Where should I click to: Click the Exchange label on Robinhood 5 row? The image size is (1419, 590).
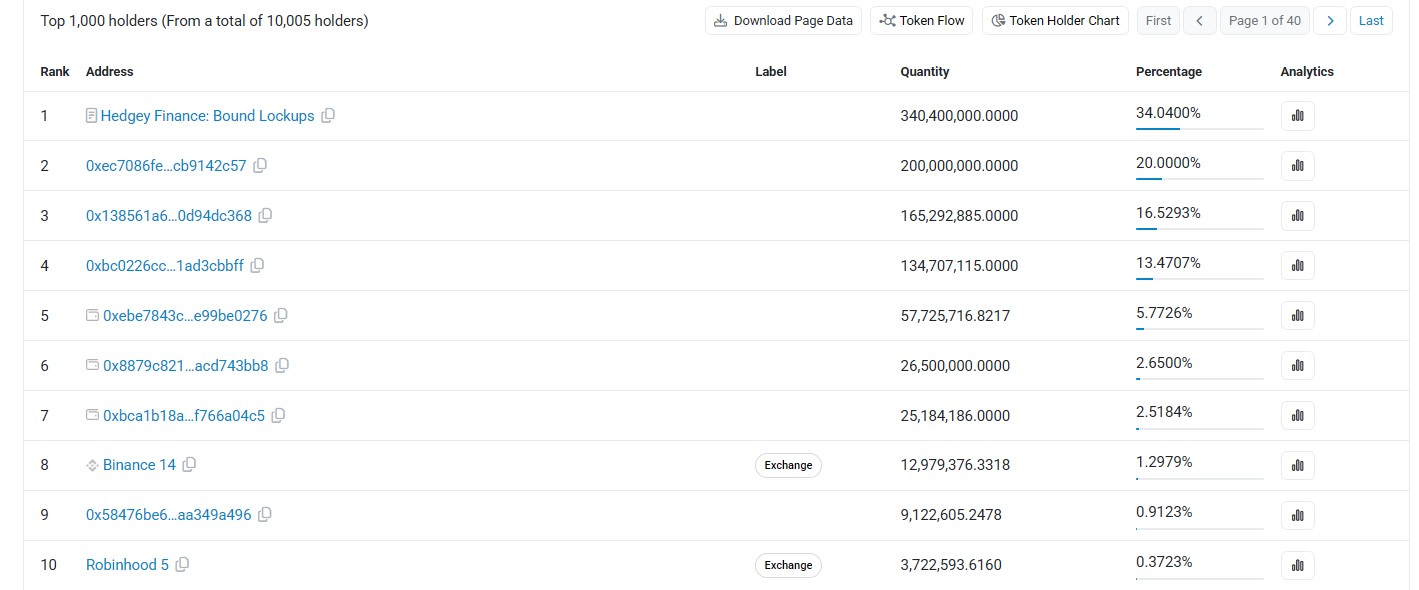point(788,565)
